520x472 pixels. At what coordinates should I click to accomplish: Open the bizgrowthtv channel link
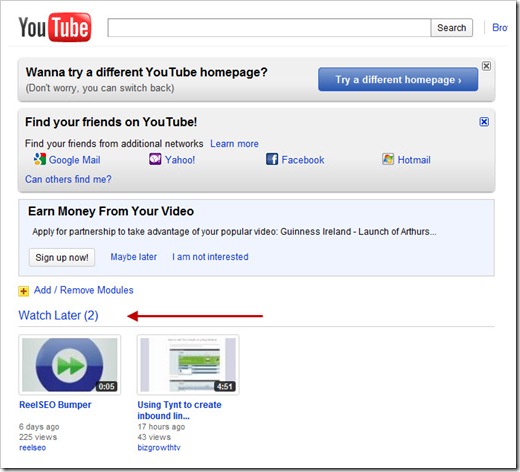[159, 448]
